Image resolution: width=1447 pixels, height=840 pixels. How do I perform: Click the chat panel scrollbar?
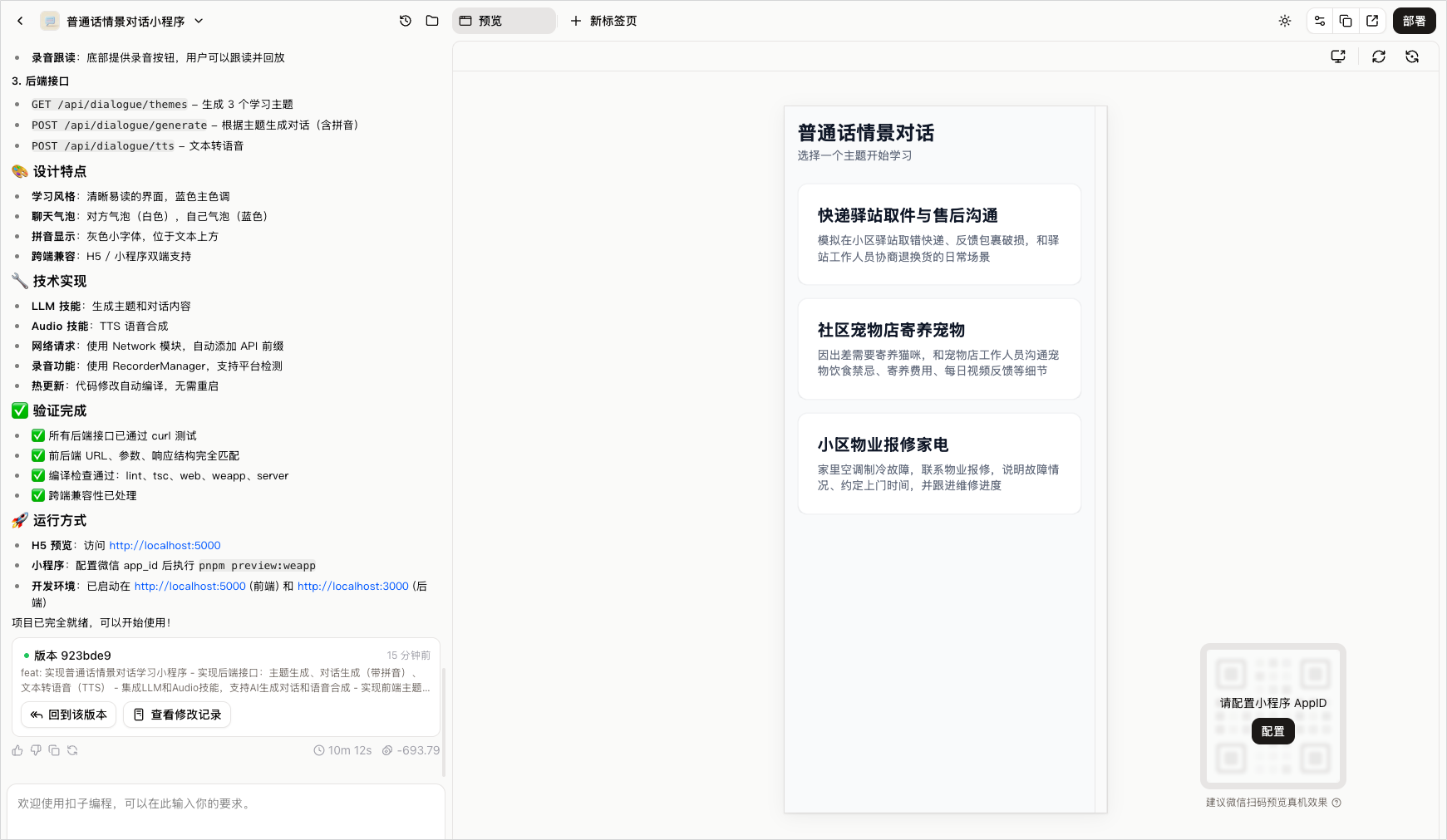pyautogui.click(x=443, y=721)
